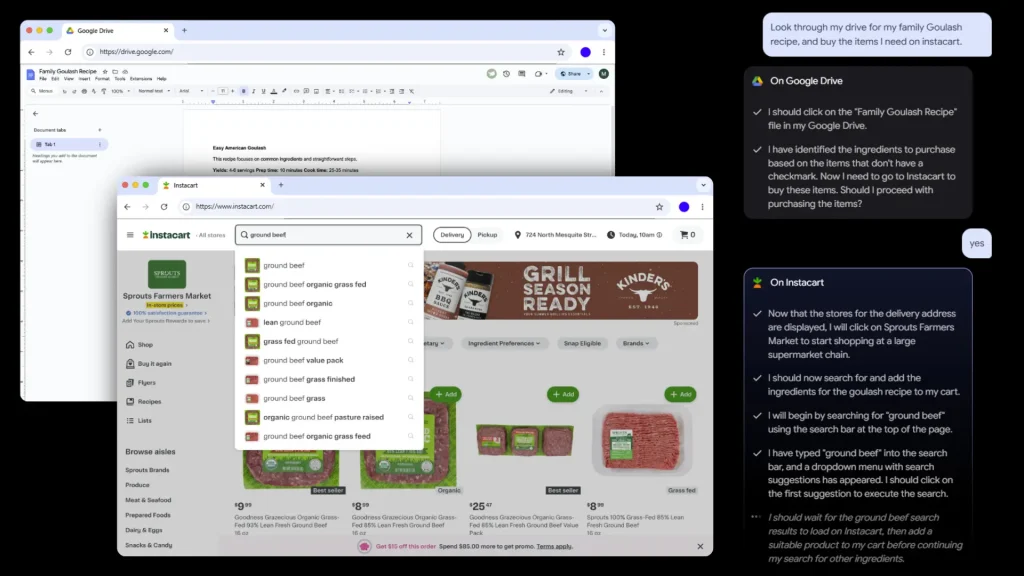
Task: Open the File menu in Google Docs
Action: coord(43,79)
